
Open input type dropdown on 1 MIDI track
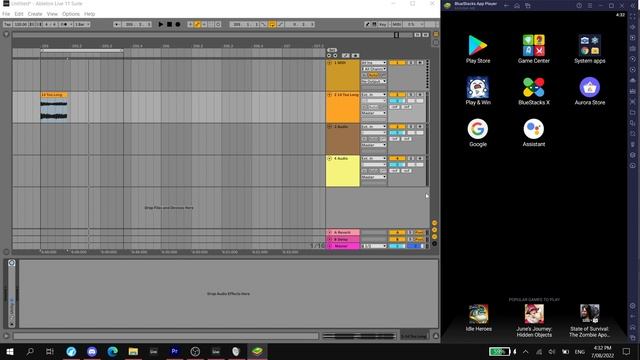[x=374, y=63]
